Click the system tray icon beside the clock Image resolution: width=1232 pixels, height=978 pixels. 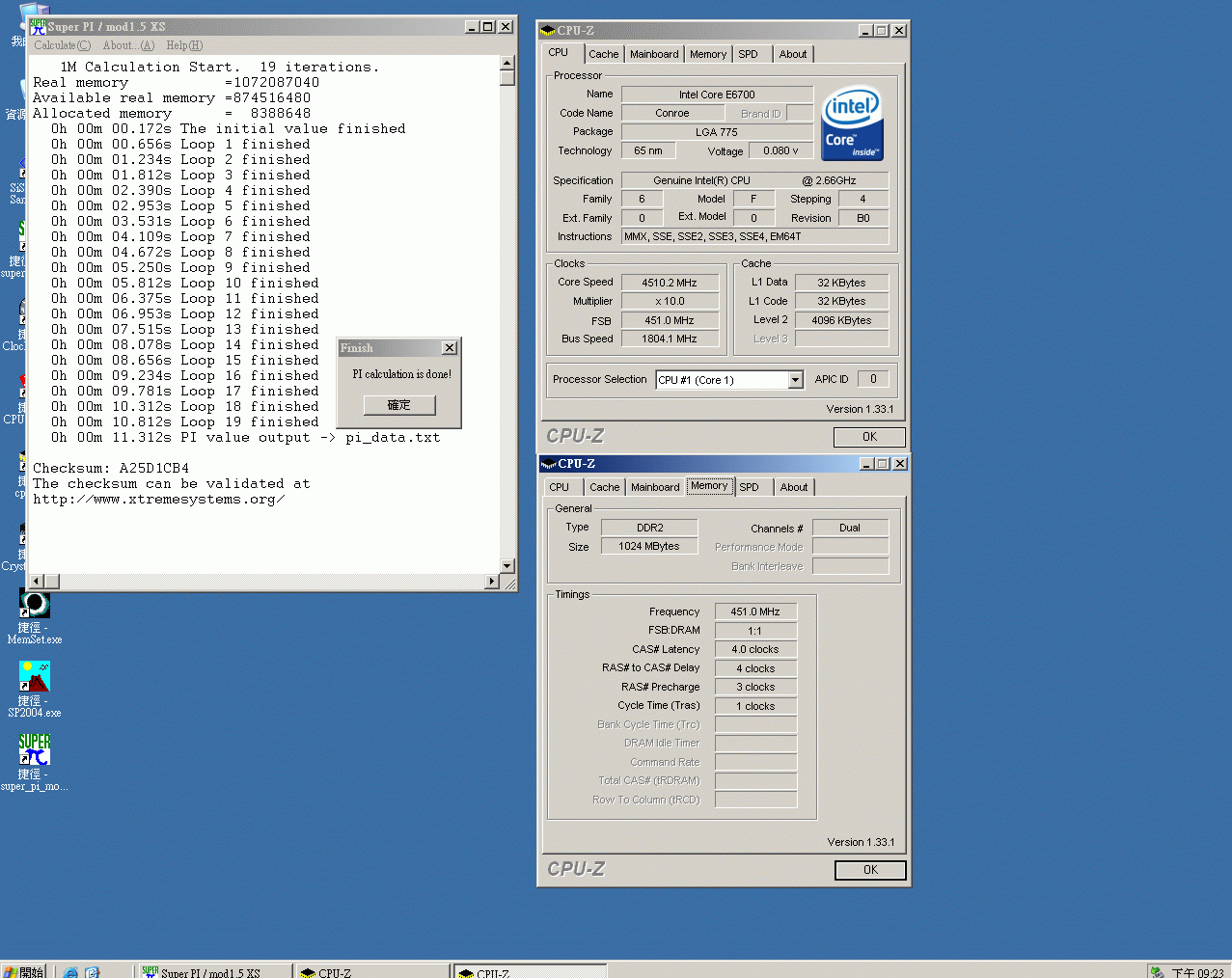point(1157,972)
